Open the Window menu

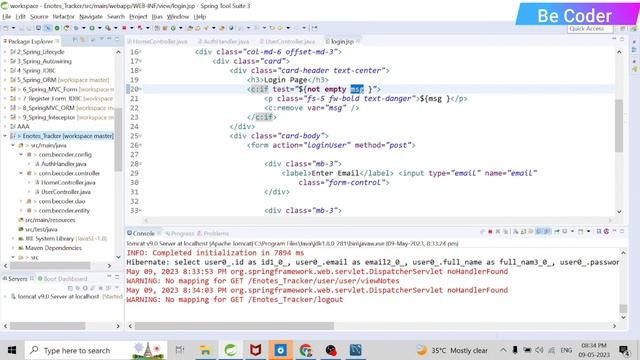point(178,17)
